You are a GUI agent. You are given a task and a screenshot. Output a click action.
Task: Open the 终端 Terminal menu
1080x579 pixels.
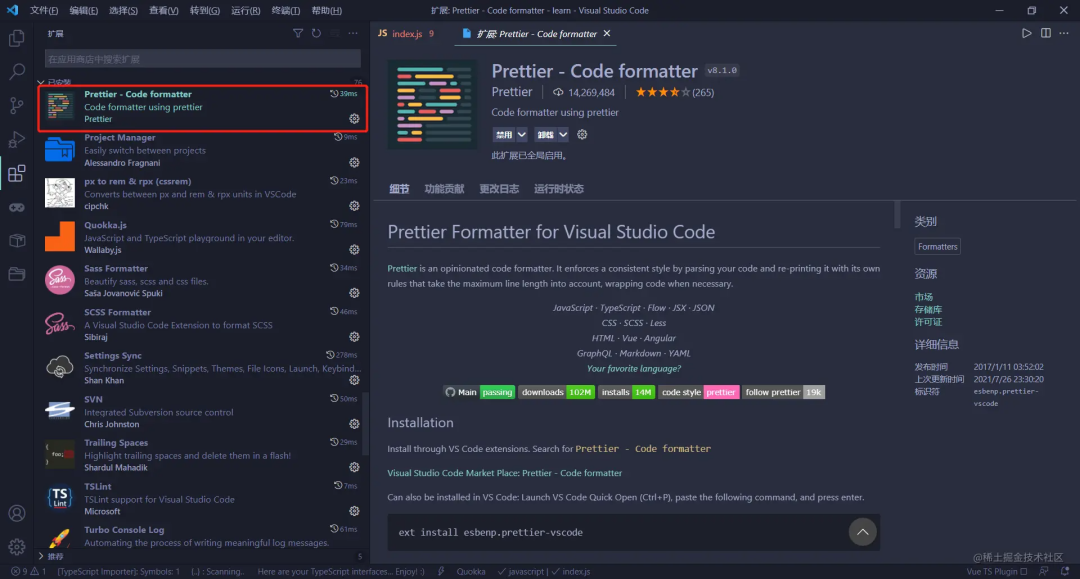[285, 10]
